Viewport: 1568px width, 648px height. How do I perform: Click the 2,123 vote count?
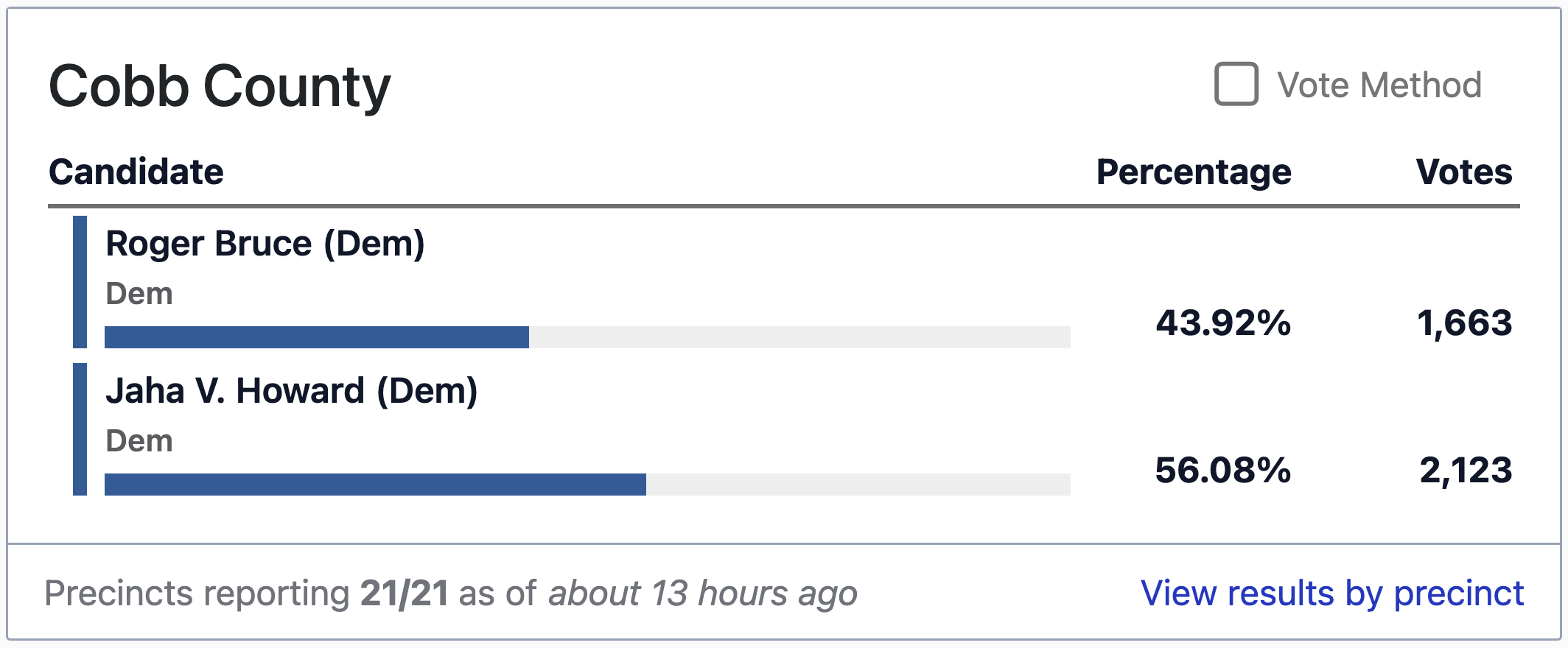[x=1466, y=471]
